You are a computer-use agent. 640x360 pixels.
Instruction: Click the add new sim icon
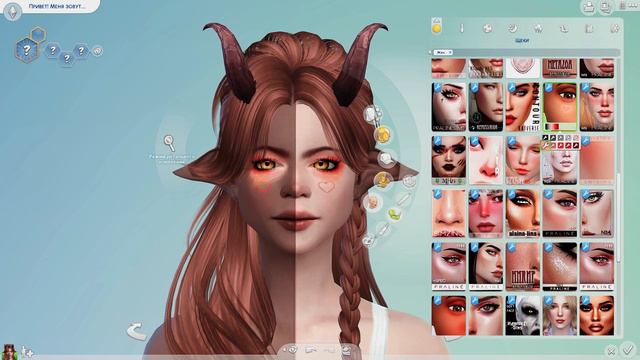(x=28, y=352)
